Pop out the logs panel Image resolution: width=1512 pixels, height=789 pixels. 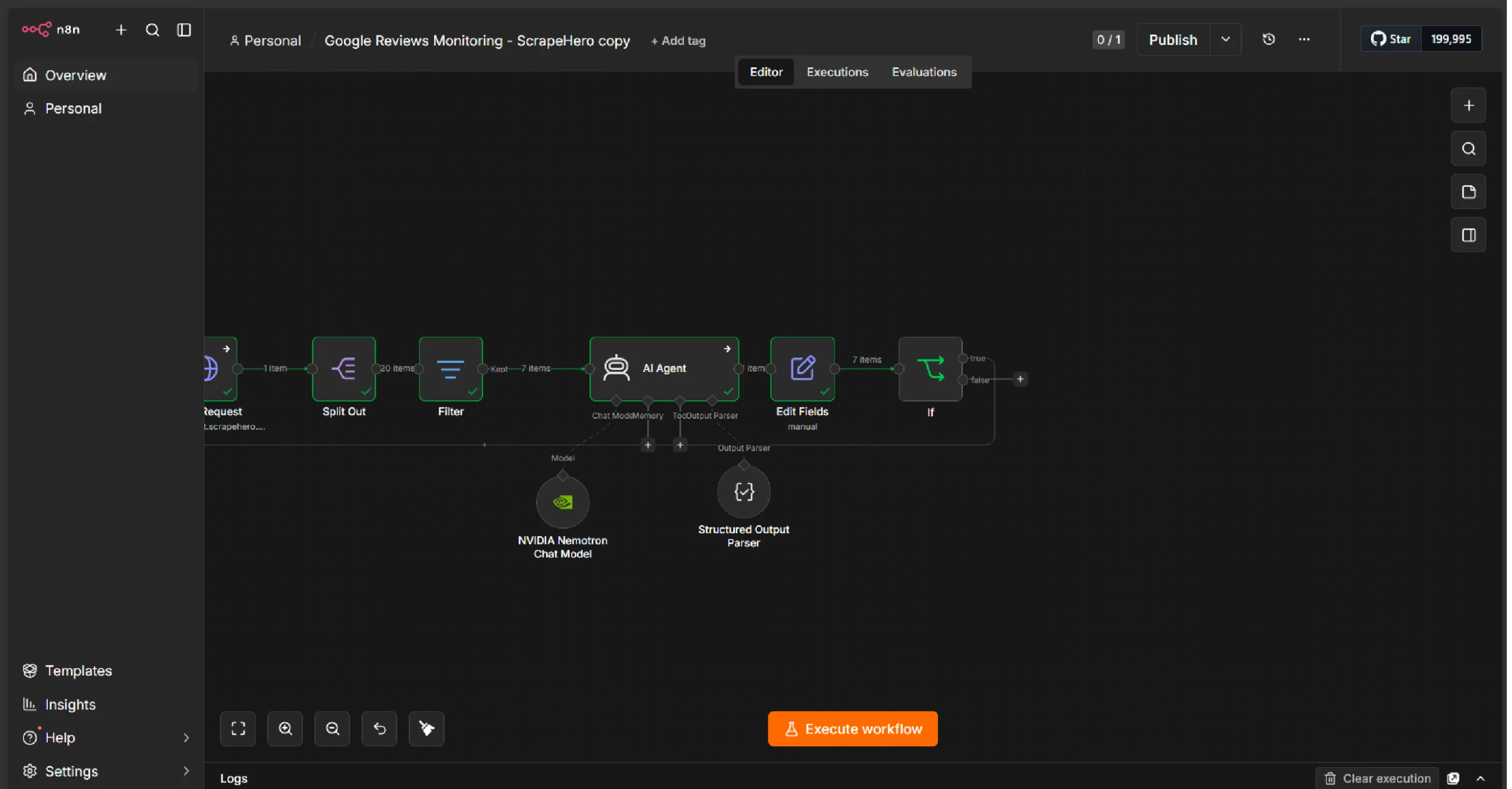[x=1454, y=778]
